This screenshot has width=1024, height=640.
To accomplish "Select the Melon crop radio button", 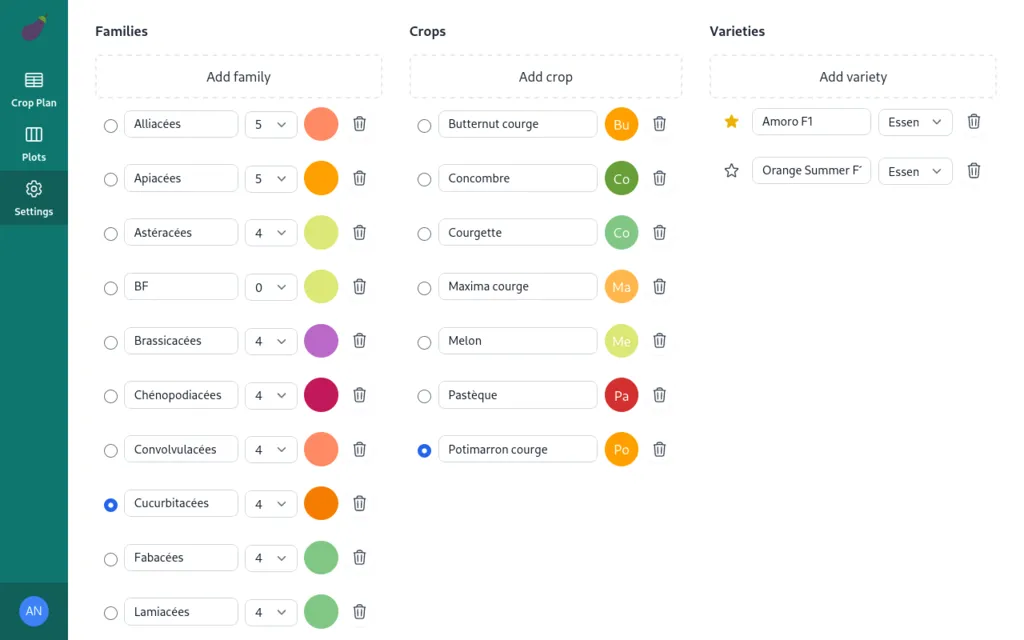I will (425, 342).
